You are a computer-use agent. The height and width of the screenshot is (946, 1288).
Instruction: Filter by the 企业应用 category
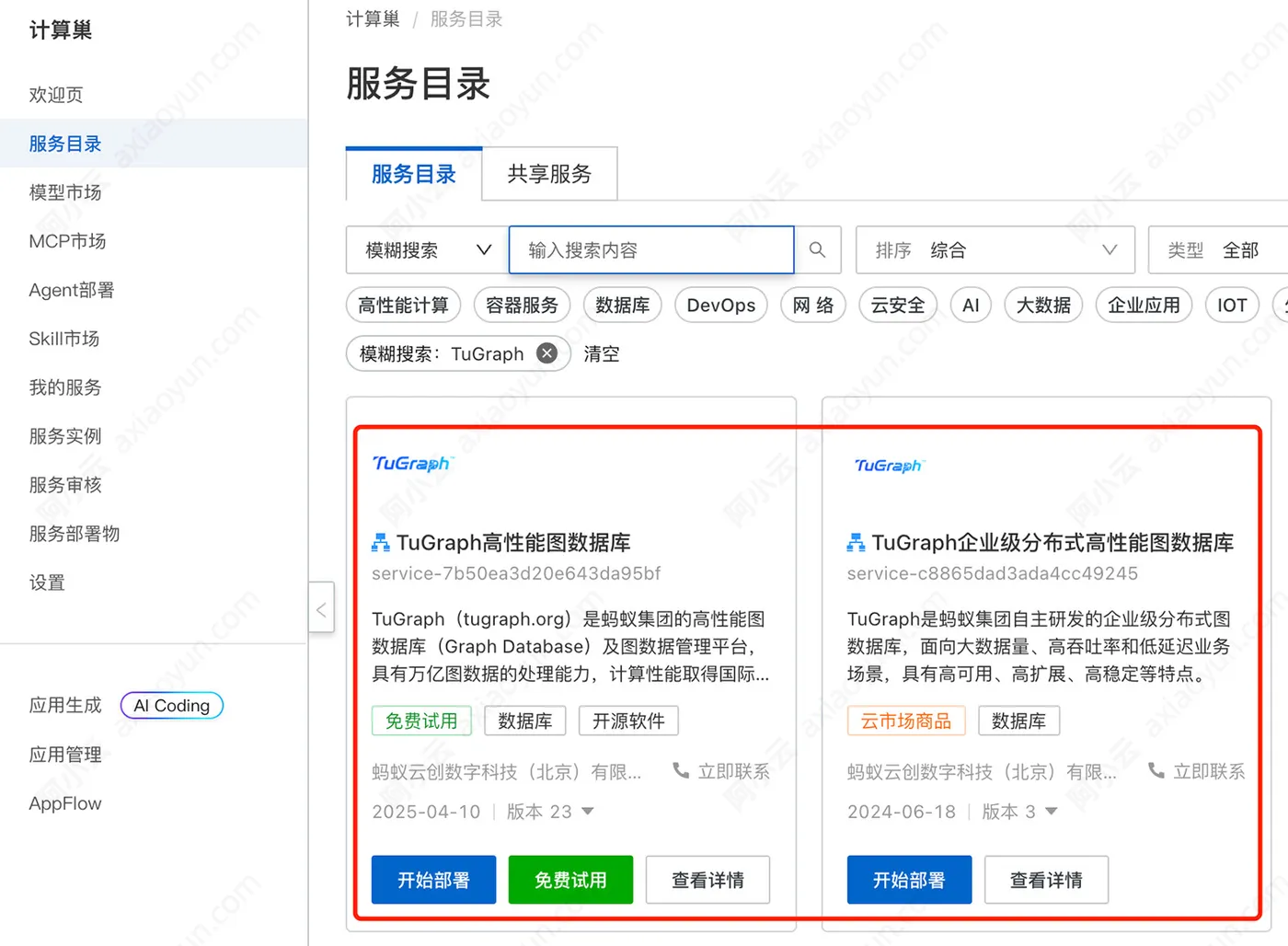(x=1144, y=306)
